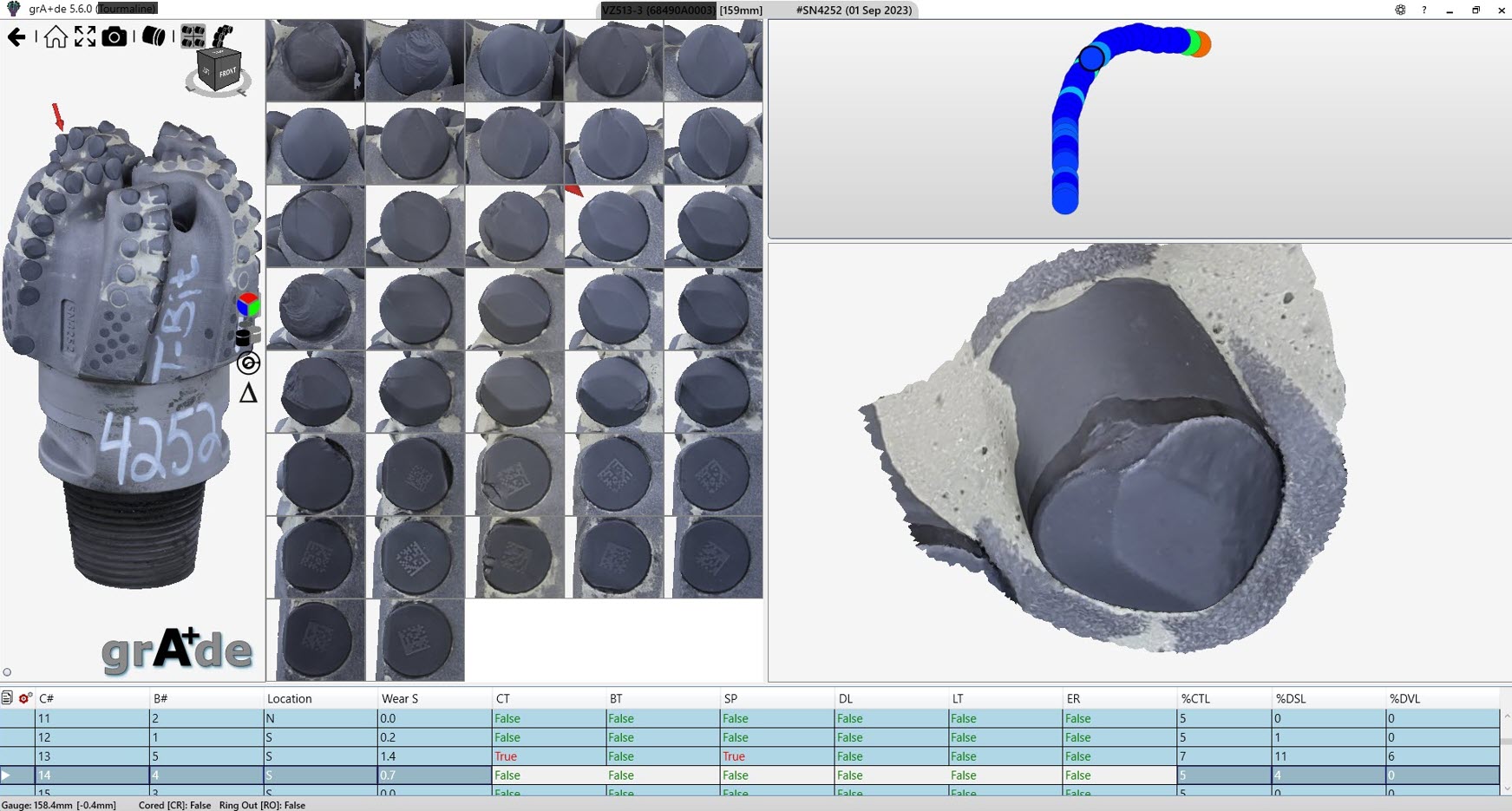Viewport: 1512px width, 811px height.
Task: Click the Gauge: 158.4mm status bar text
Action: click(x=59, y=805)
